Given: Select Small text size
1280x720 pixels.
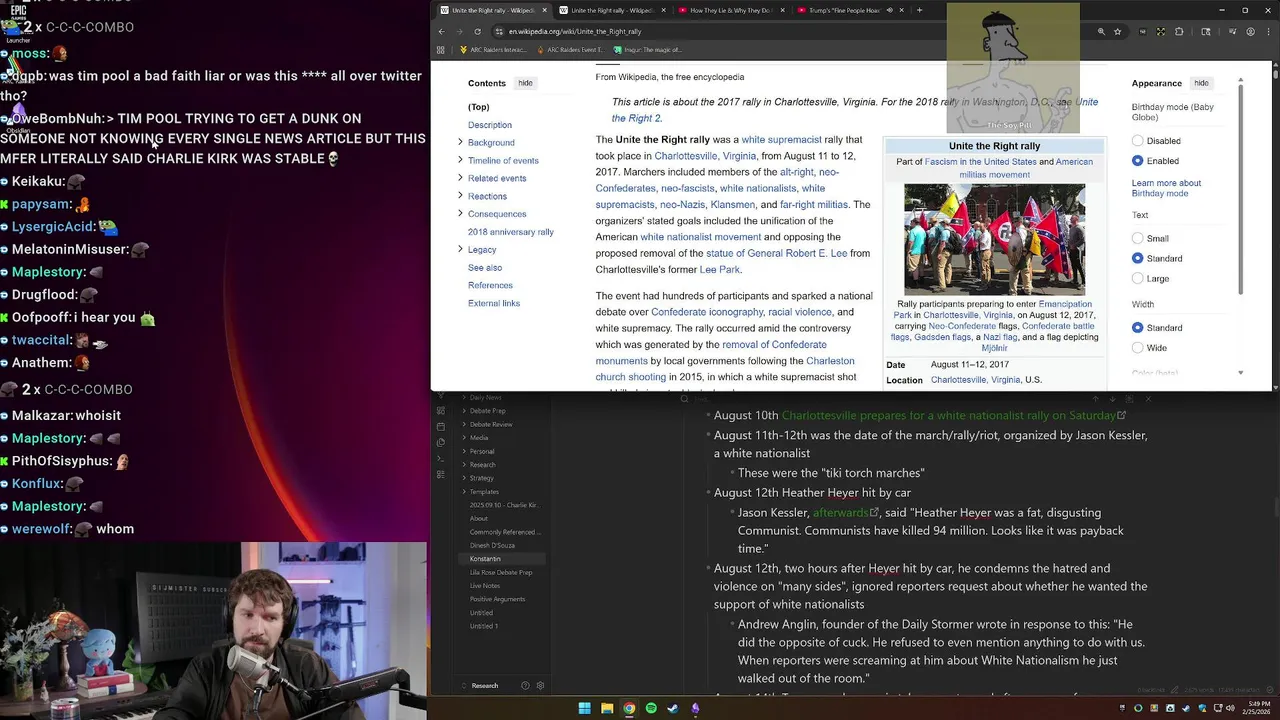Looking at the screenshot, I should click(x=1137, y=239).
